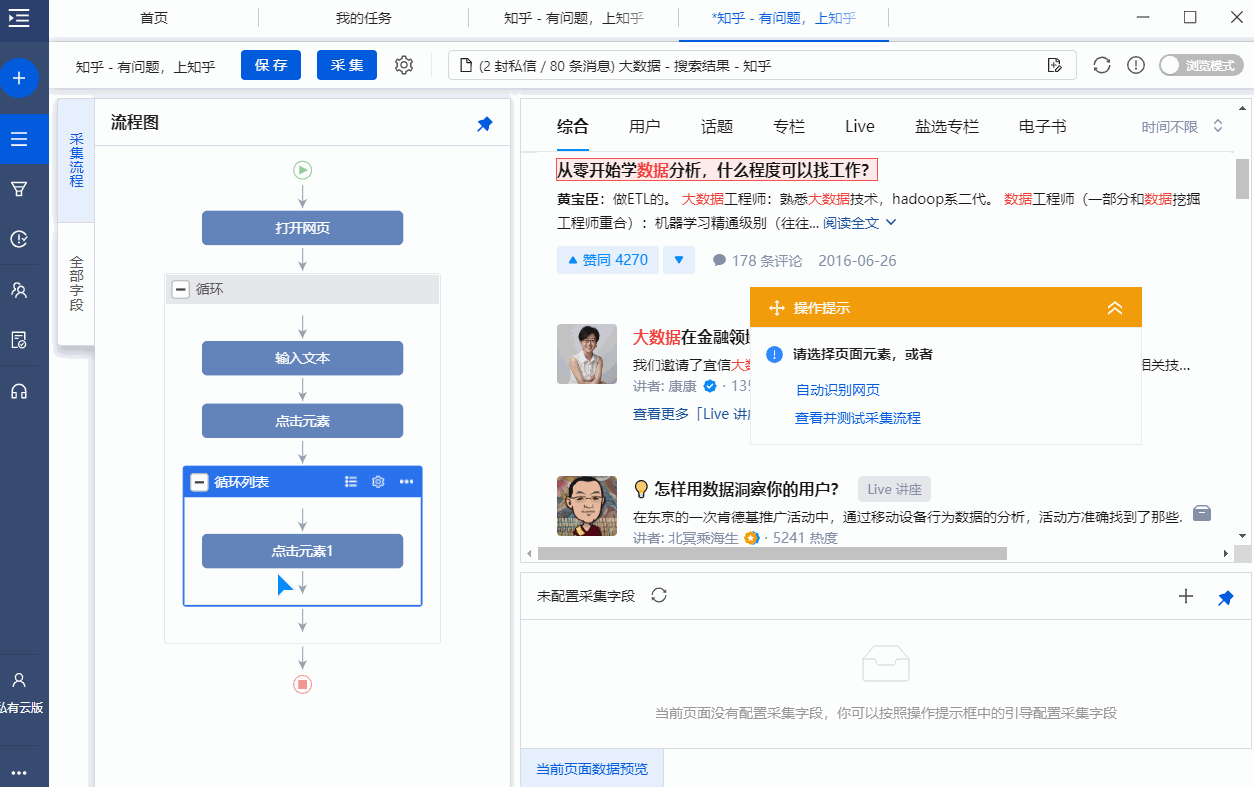Viewport: 1254px width, 787px height.
Task: Toggle 浏览模式 switch
Action: click(x=1201, y=65)
